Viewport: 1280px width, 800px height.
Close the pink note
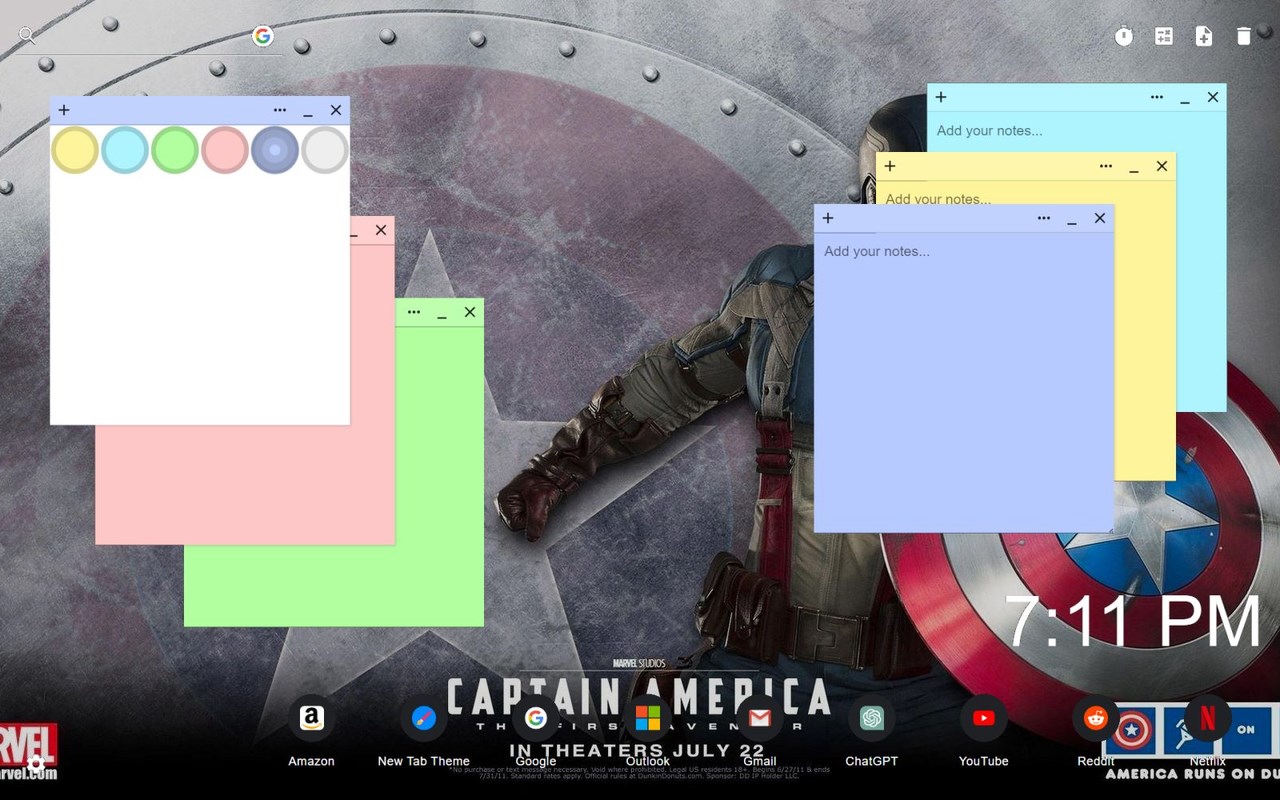(x=381, y=230)
